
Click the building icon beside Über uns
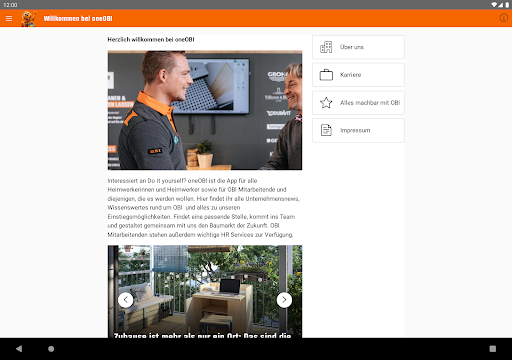326,47
